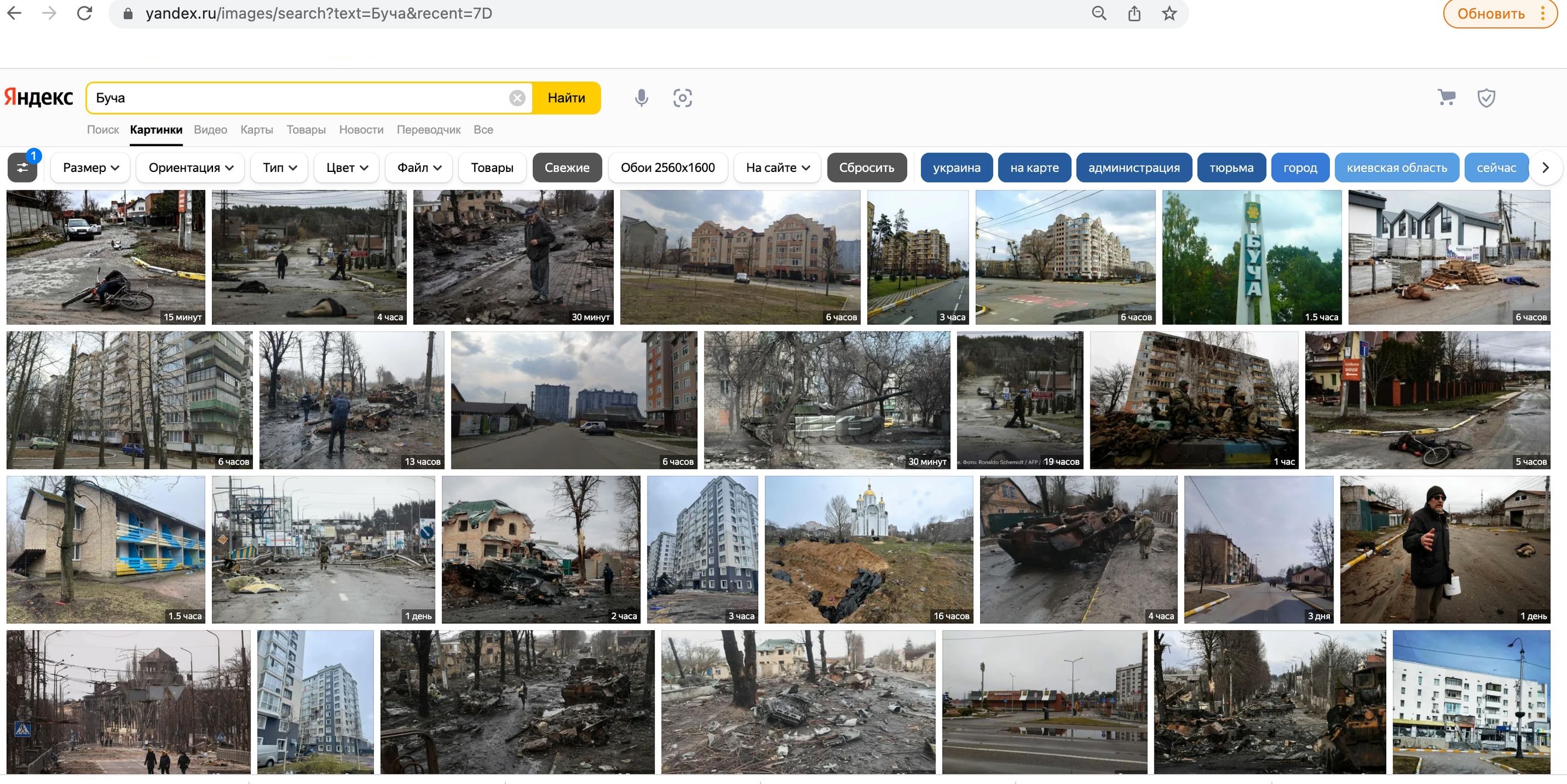Switch to the Видео tab
The image size is (1567, 784).
click(x=211, y=130)
